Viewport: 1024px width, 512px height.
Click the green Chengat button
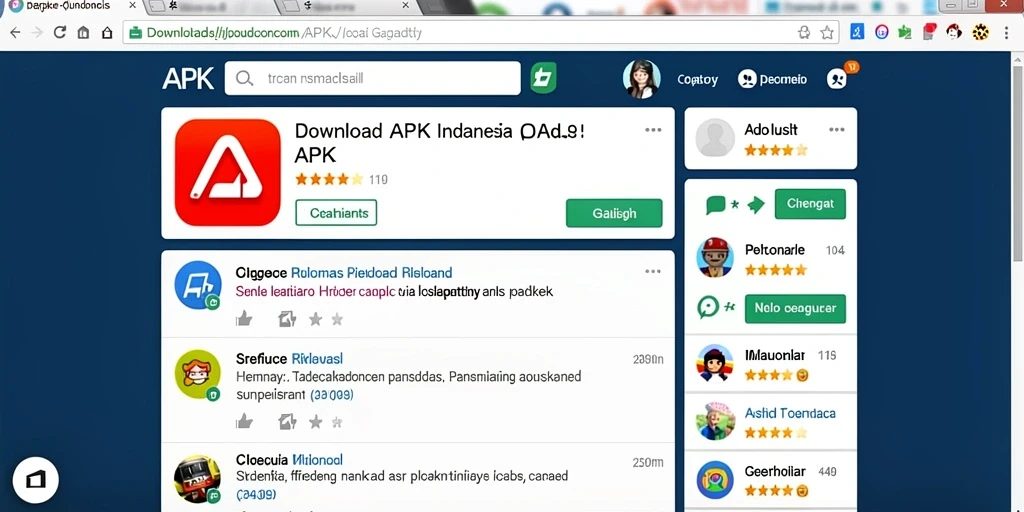[810, 204]
